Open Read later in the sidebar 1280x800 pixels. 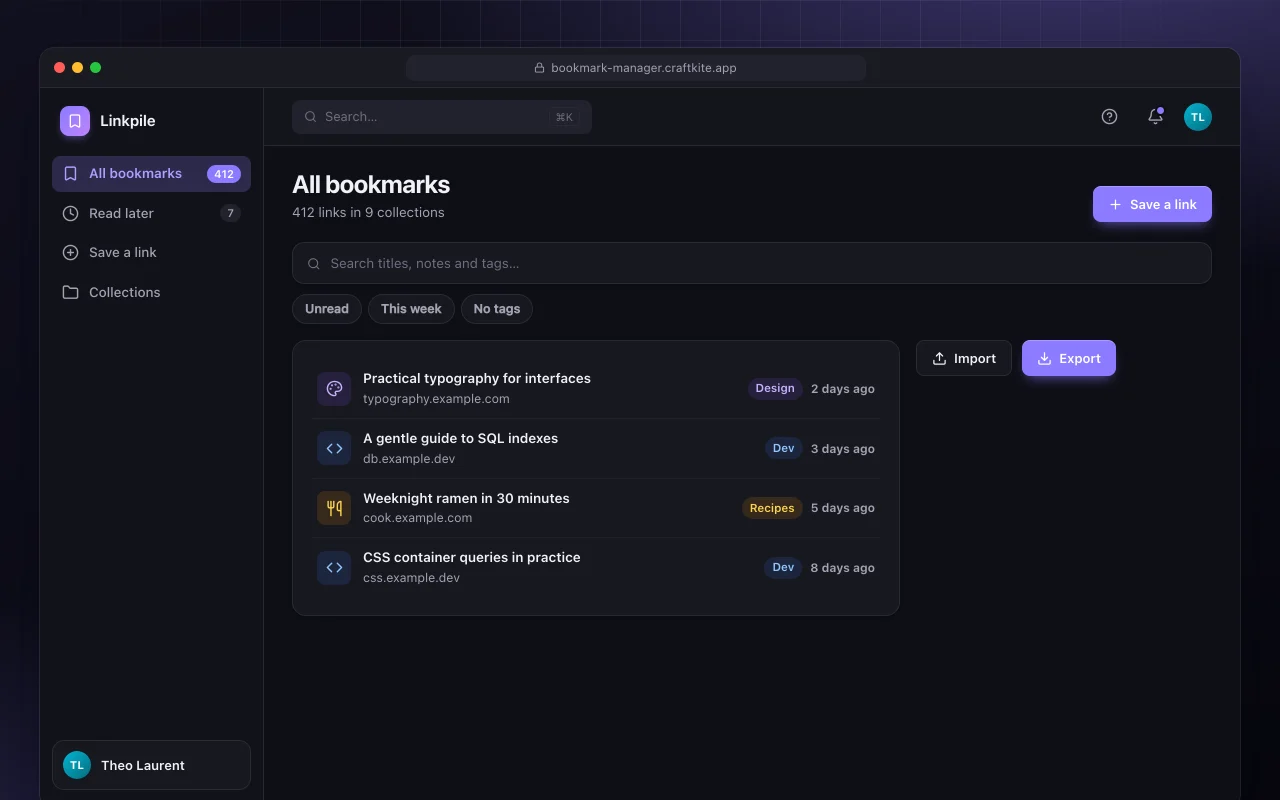tap(151, 213)
